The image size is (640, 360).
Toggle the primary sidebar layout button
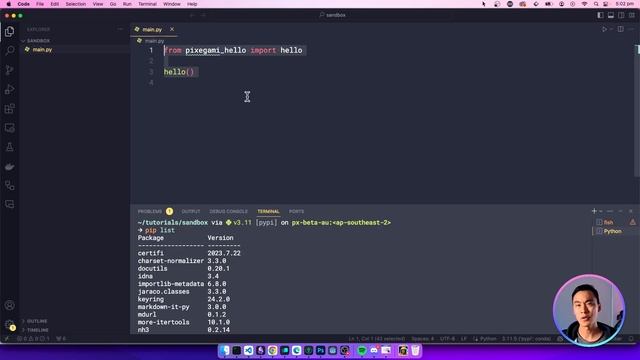tap(600, 15)
